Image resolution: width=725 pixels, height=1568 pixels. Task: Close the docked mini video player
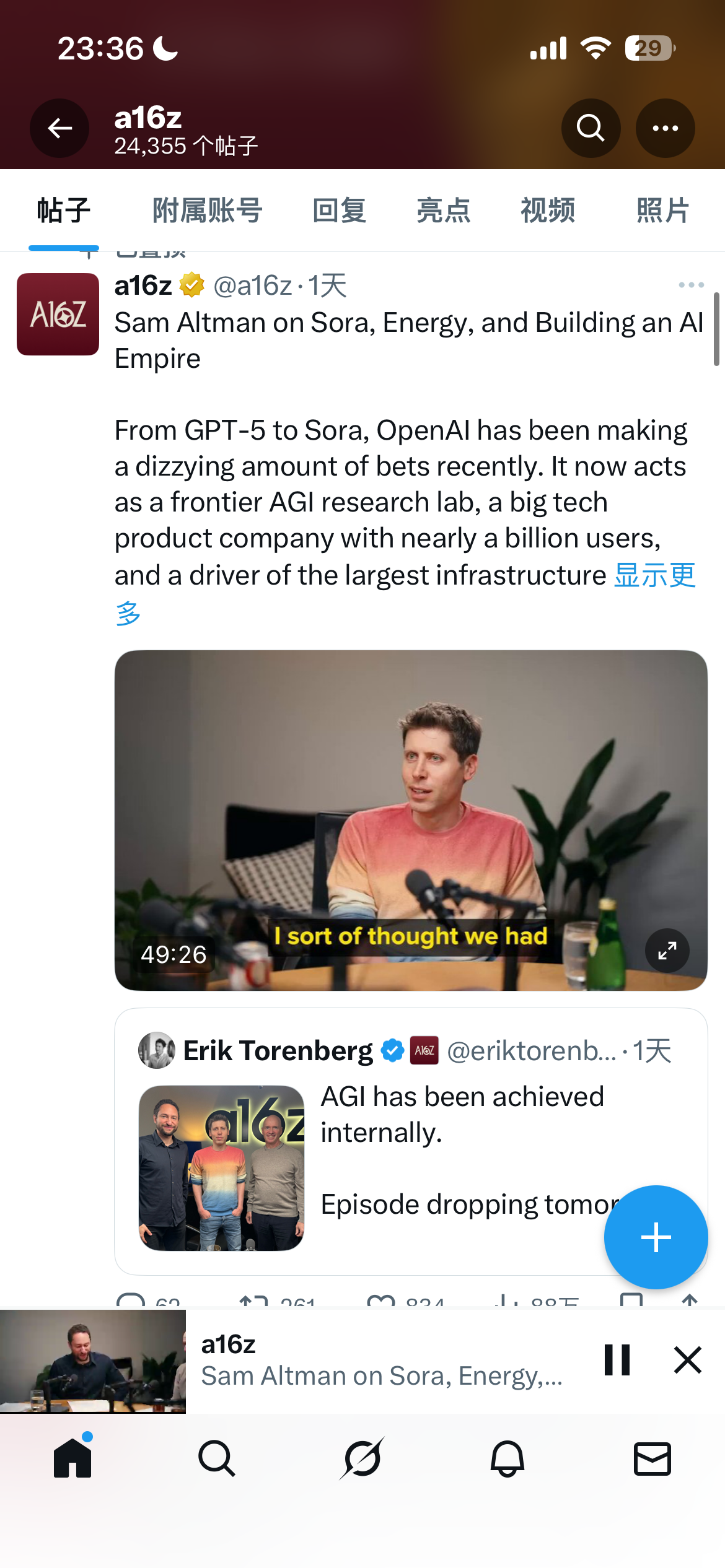(687, 1361)
